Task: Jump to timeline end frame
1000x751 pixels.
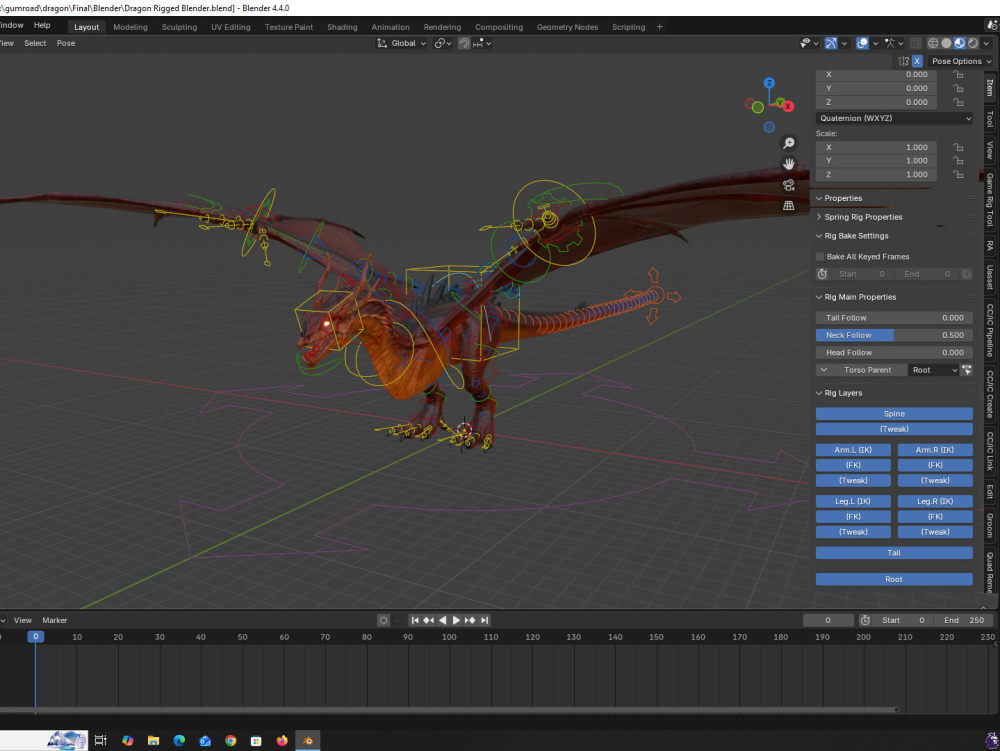Action: pos(485,620)
